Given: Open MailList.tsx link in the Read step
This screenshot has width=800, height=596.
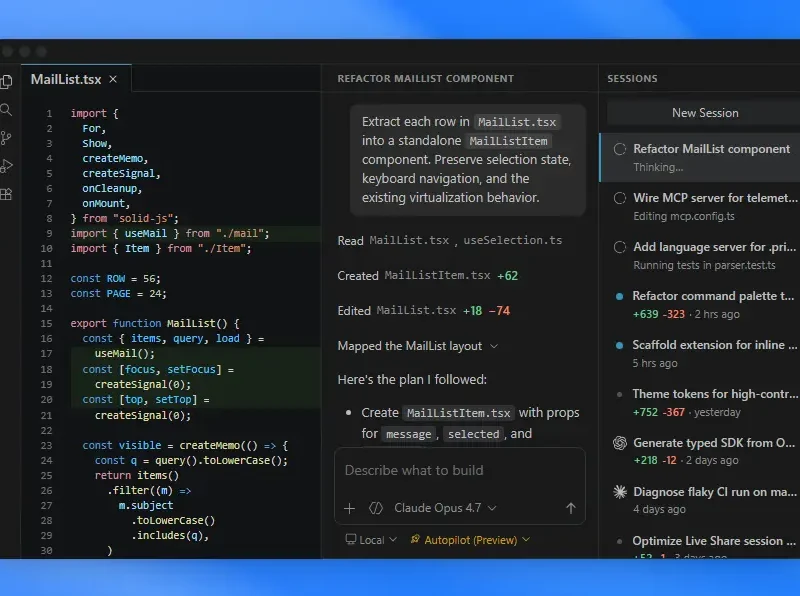Looking at the screenshot, I should coord(409,240).
